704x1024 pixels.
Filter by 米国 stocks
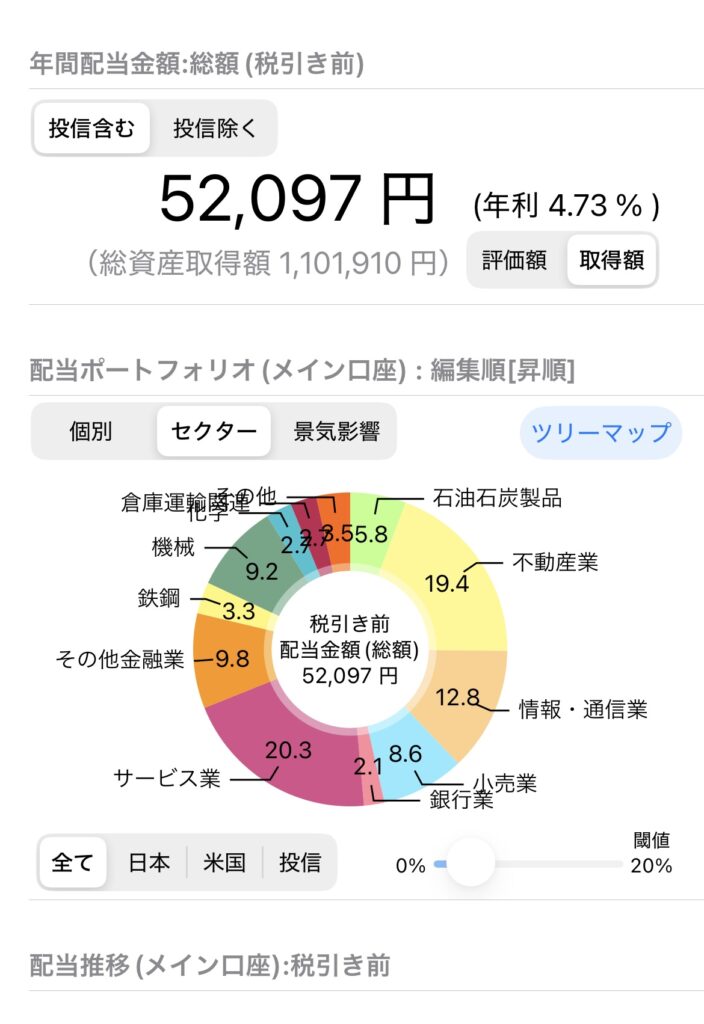click(x=224, y=863)
